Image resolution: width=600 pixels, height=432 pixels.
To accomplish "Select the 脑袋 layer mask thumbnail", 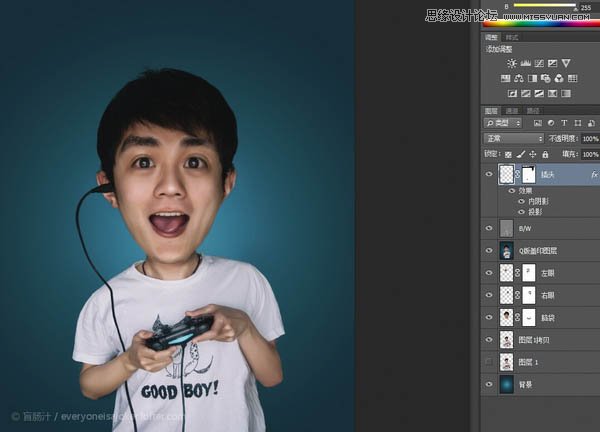I will pos(529,317).
